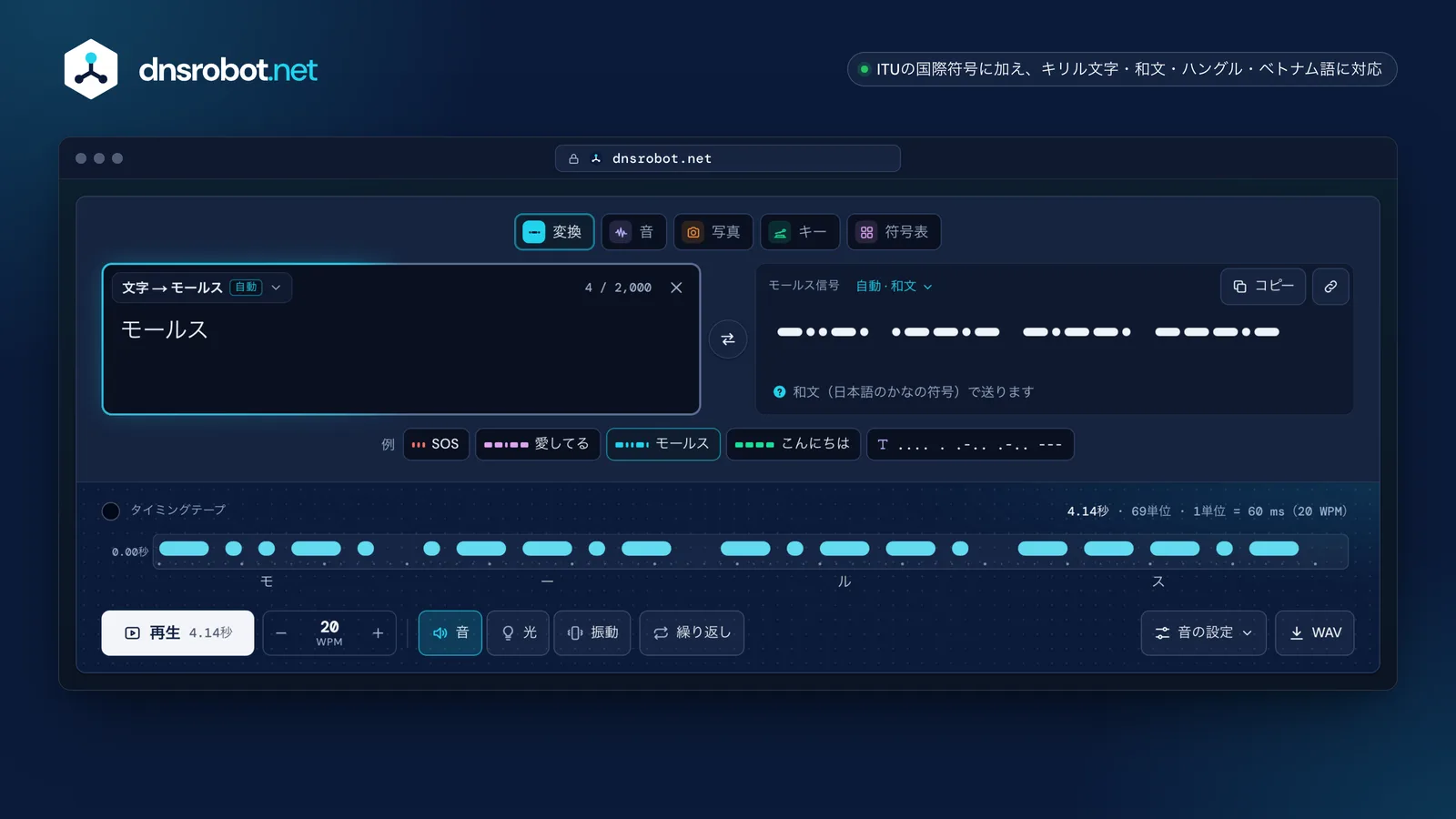Switch to the 写真 photo tab

713,232
